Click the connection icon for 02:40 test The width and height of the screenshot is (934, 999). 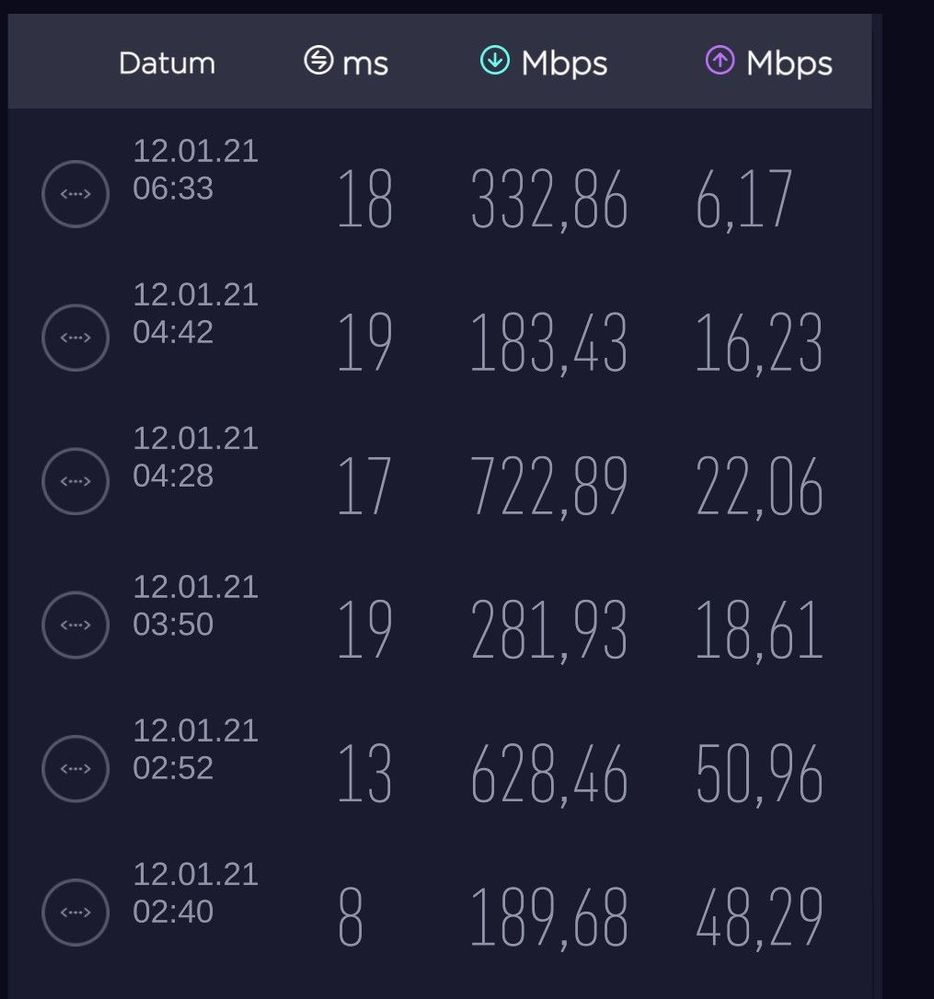pos(75,912)
